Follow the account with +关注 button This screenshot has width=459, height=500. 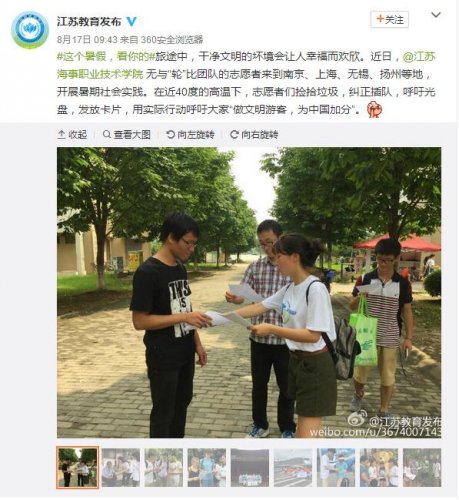pyautogui.click(x=390, y=20)
